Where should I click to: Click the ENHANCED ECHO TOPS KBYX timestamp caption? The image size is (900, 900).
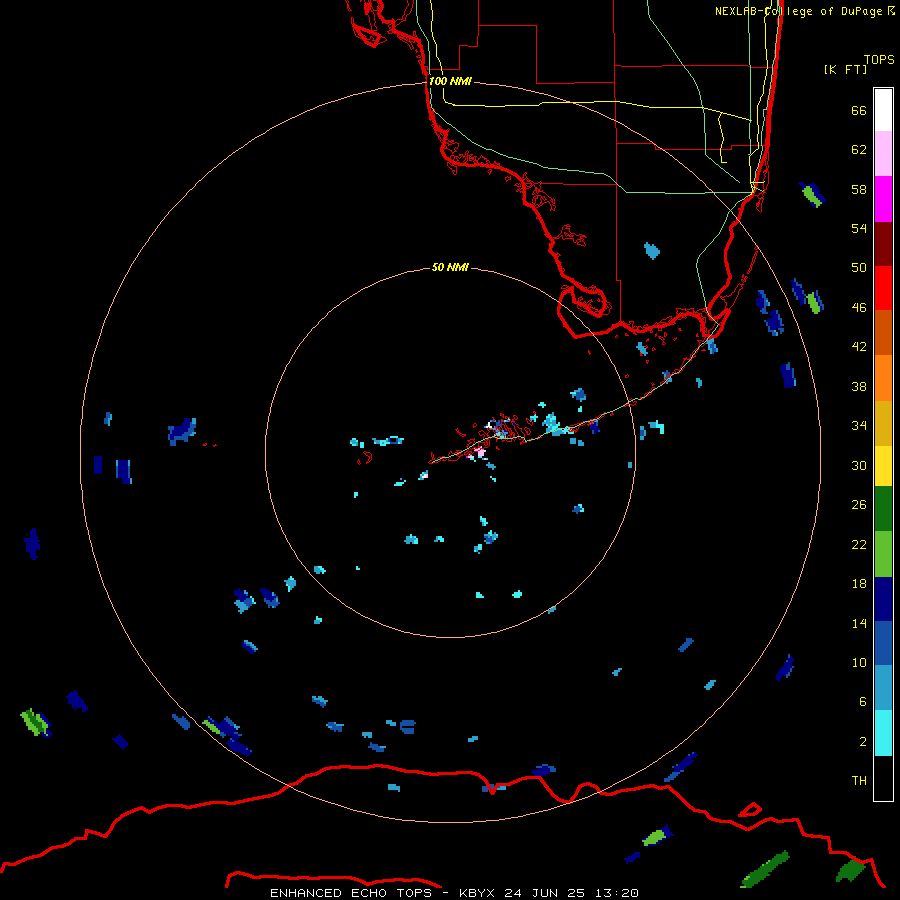coord(454,893)
